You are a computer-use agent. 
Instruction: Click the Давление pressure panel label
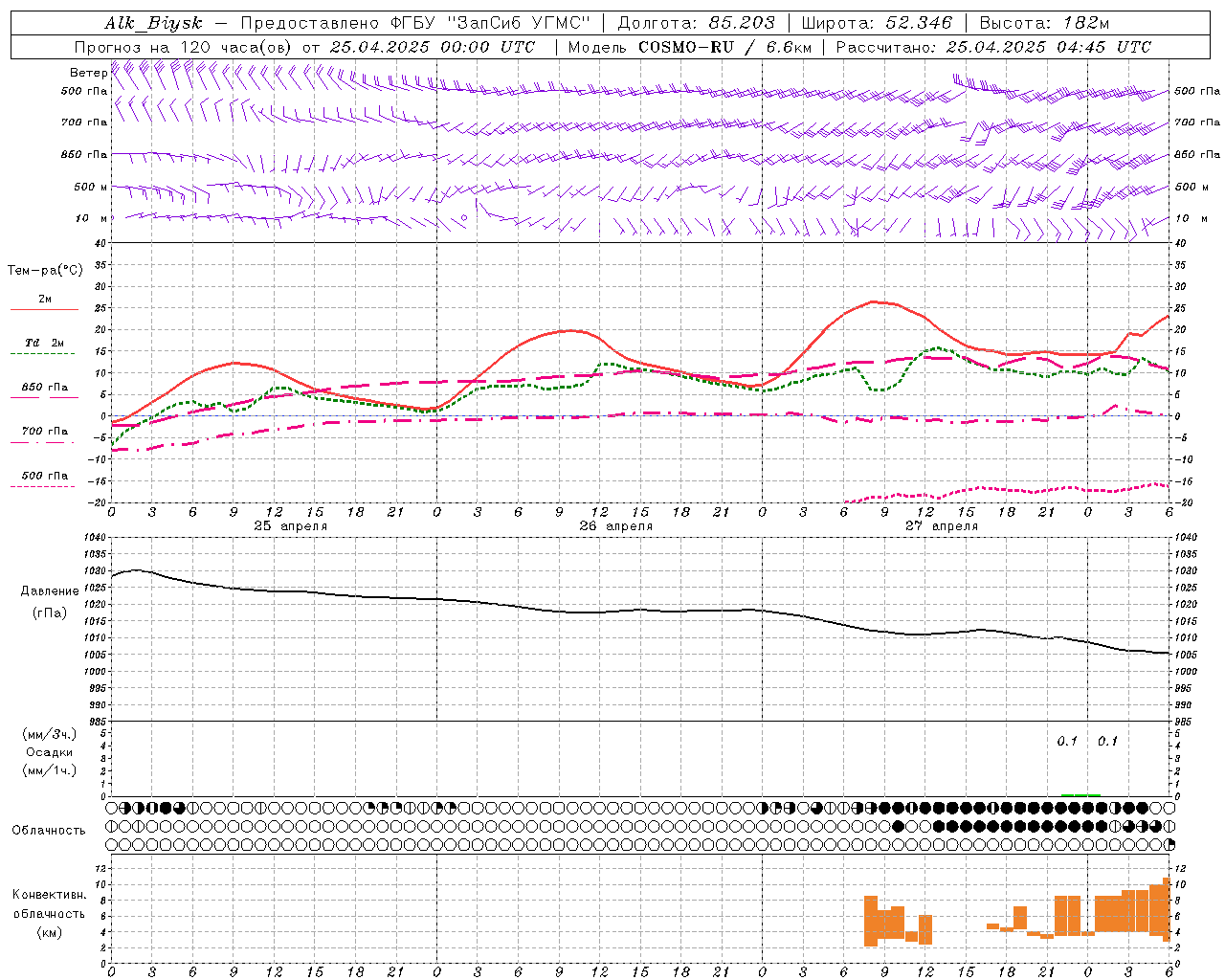tap(50, 591)
